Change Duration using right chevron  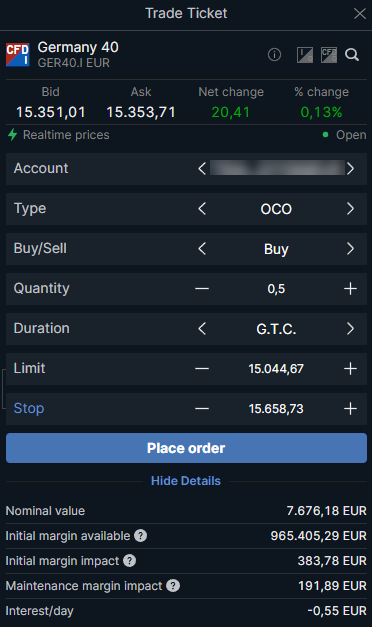350,328
